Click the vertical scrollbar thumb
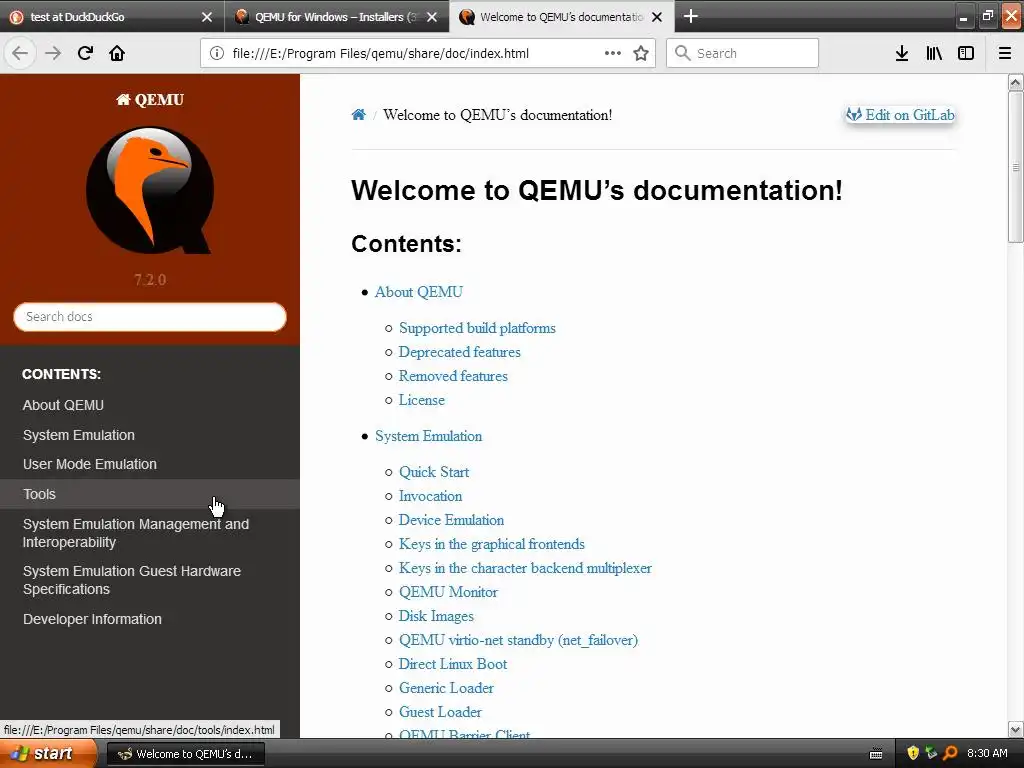Screen dimensions: 1024x768 1016,167
